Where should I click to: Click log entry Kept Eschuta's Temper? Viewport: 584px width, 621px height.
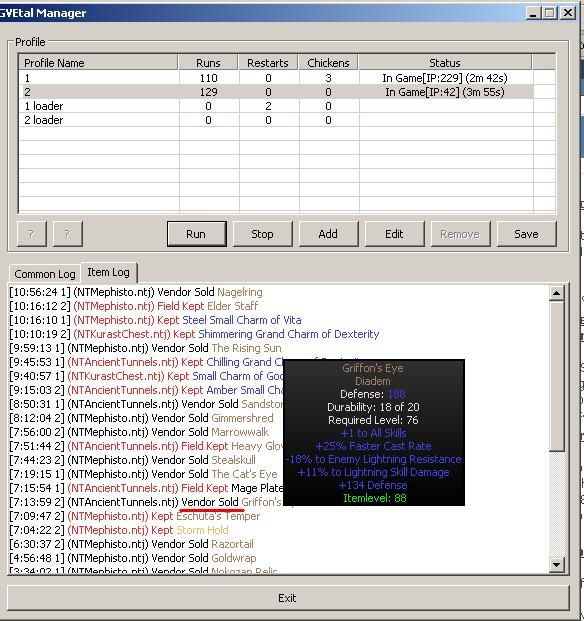(x=135, y=516)
